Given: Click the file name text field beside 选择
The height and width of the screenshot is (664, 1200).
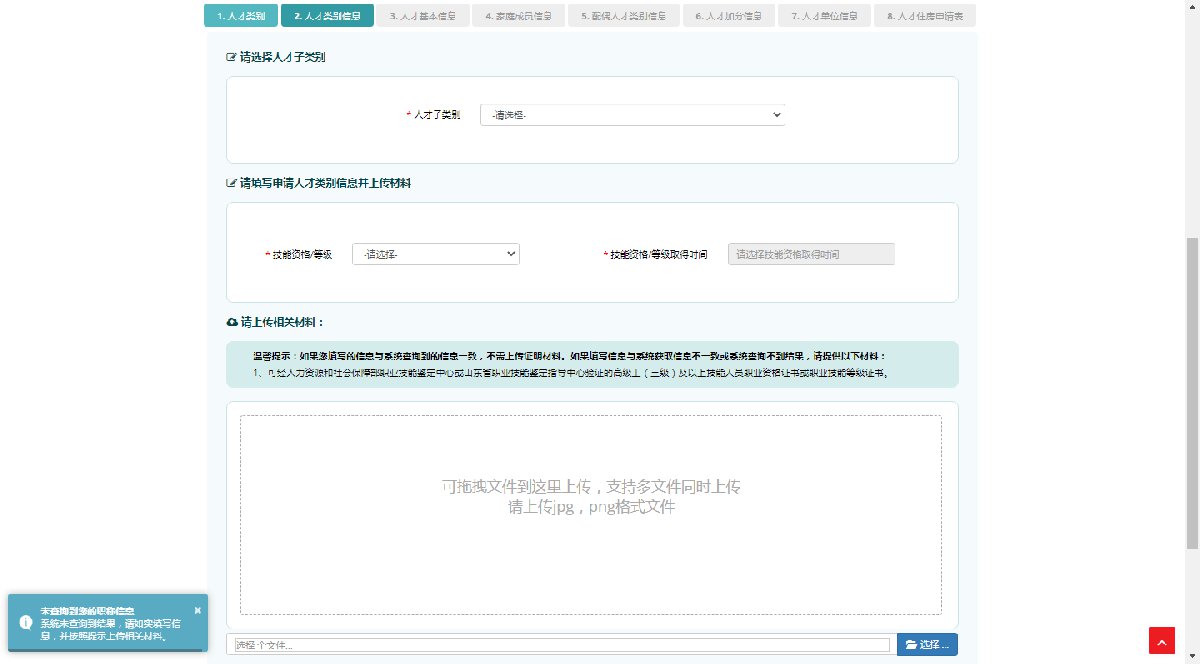Looking at the screenshot, I should point(561,645).
